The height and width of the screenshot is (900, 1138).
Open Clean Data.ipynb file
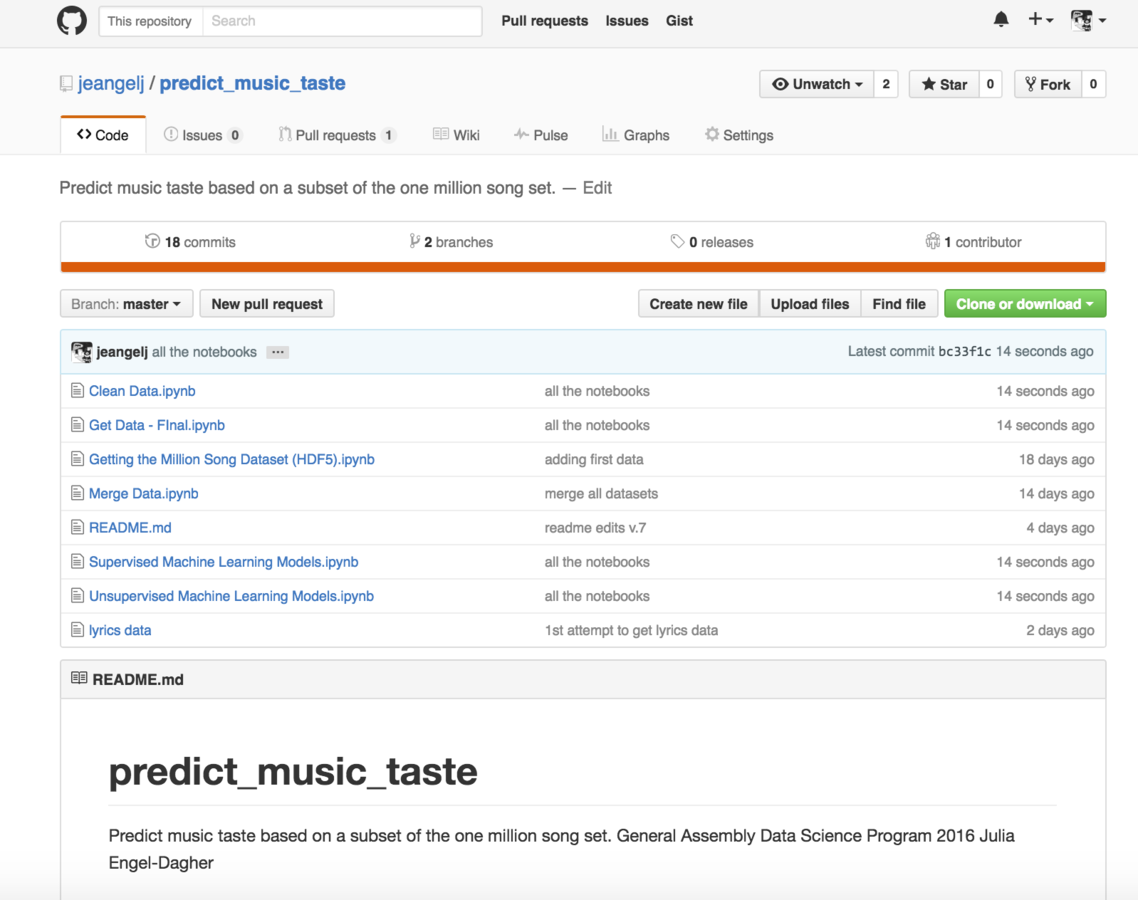point(142,391)
